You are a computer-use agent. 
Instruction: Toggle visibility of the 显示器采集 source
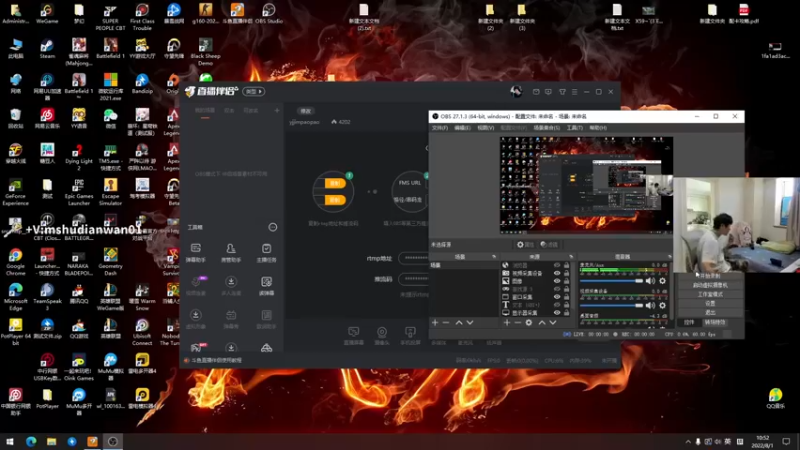click(557, 312)
